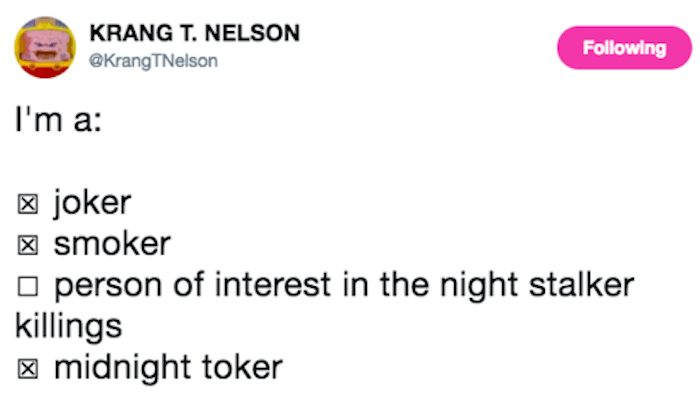700x398 pixels.
Task: Click the checked box beside midnight toker
Action: 28,369
